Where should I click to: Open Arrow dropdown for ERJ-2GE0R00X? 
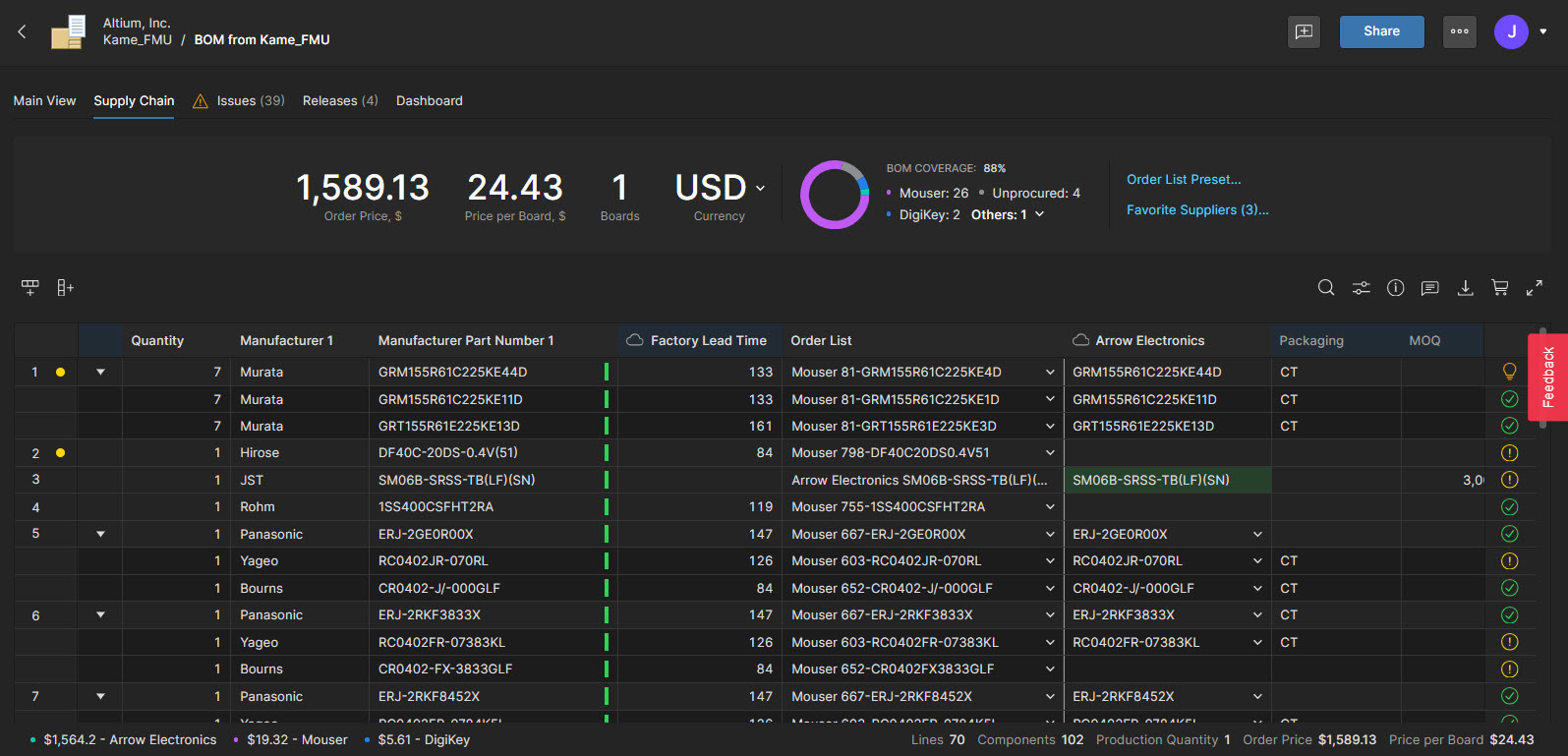(1257, 534)
